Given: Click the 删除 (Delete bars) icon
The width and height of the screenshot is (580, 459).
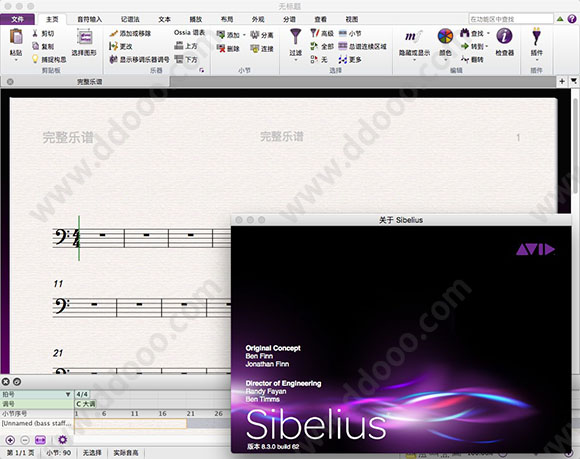Looking at the screenshot, I should pyautogui.click(x=221, y=48).
